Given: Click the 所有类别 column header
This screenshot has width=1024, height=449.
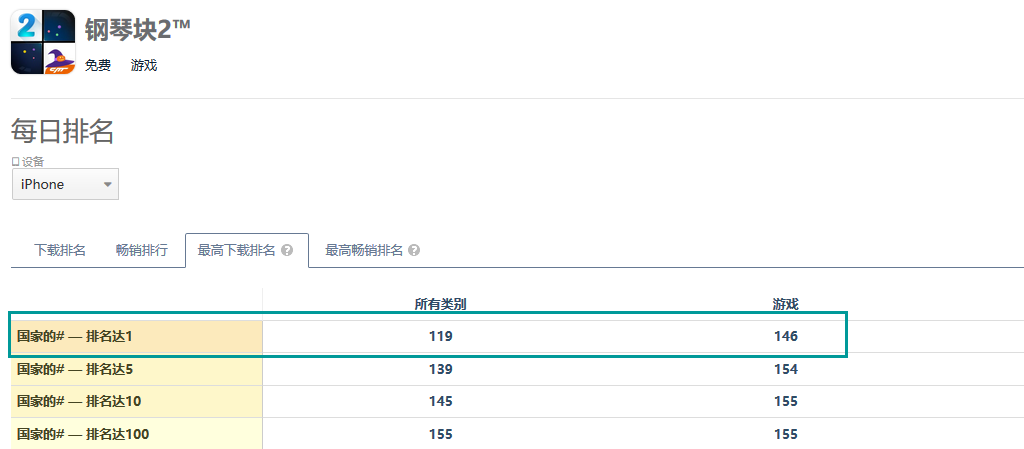Looking at the screenshot, I should [x=441, y=304].
